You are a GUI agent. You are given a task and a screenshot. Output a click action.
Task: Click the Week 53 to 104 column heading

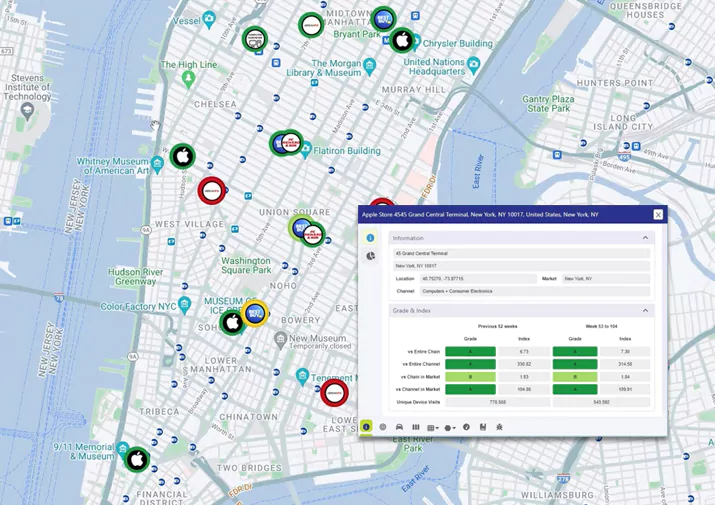[601, 326]
